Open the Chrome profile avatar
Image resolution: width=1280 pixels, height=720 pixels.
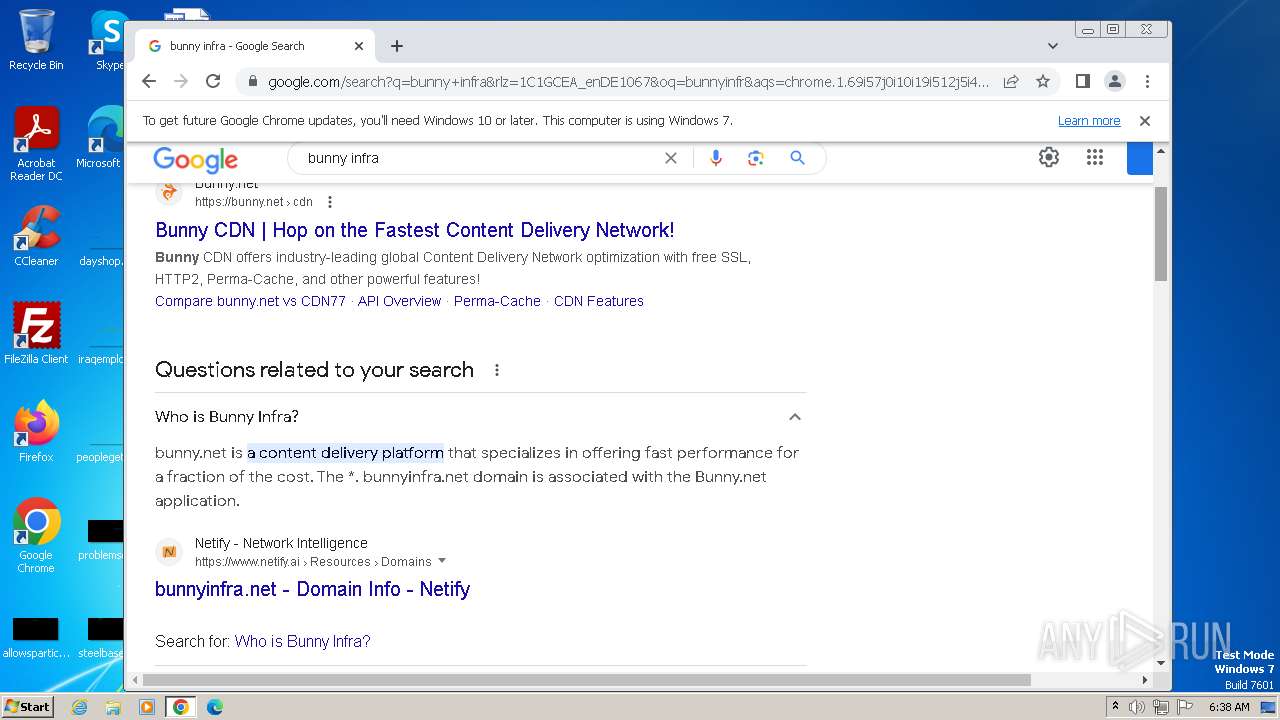coord(1115,81)
